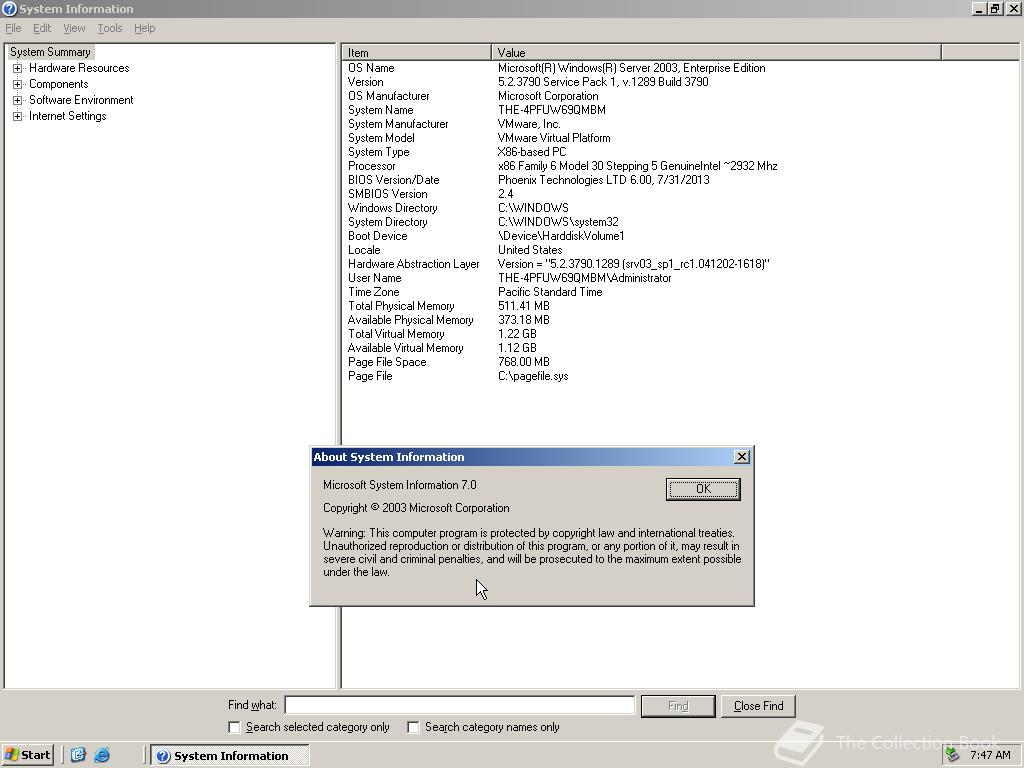Expand the Internet Settings tree node
Viewport: 1024px width, 768px height.
[18, 116]
